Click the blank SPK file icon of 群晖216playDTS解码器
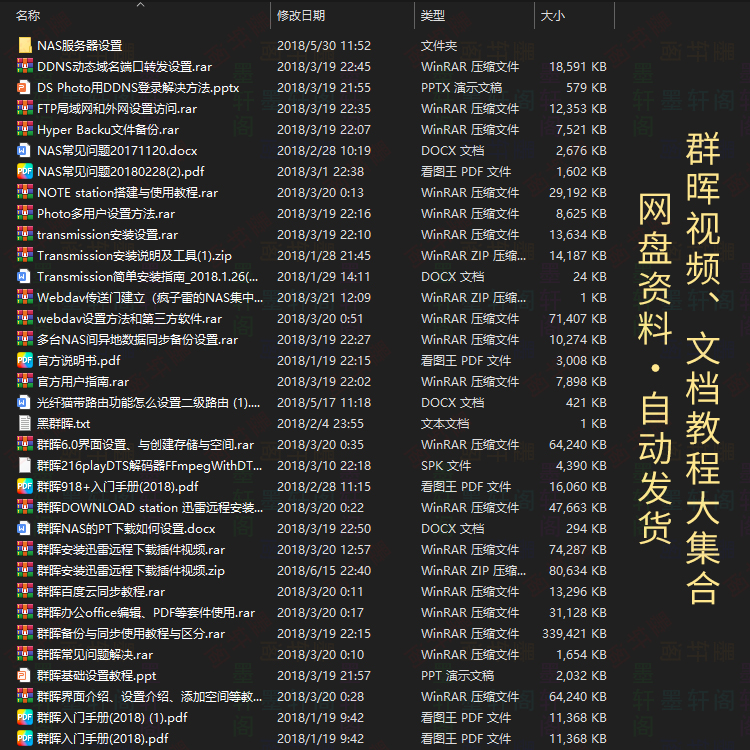The image size is (750, 750). coord(24,465)
